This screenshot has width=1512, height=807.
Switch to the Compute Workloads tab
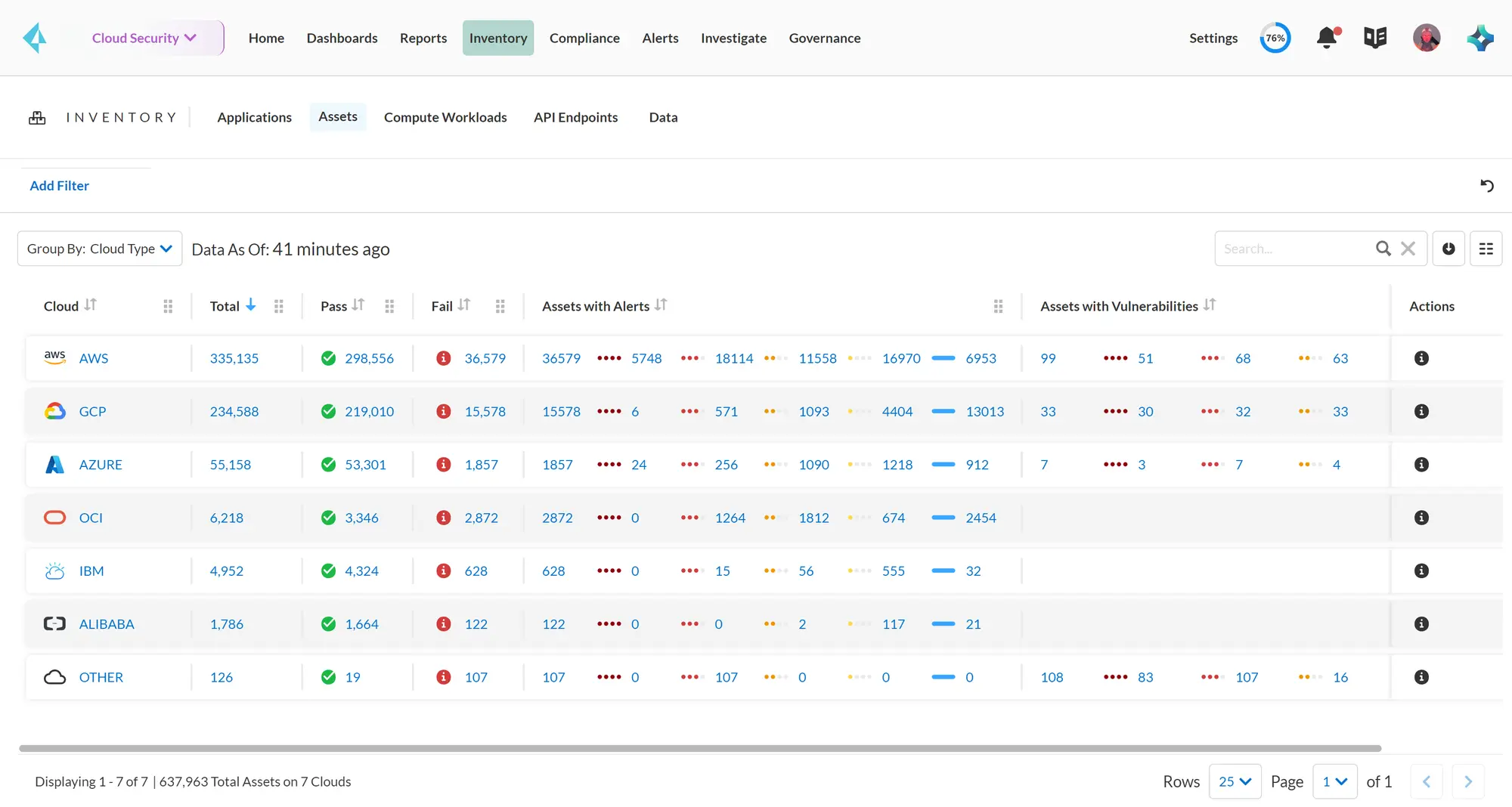click(x=445, y=117)
